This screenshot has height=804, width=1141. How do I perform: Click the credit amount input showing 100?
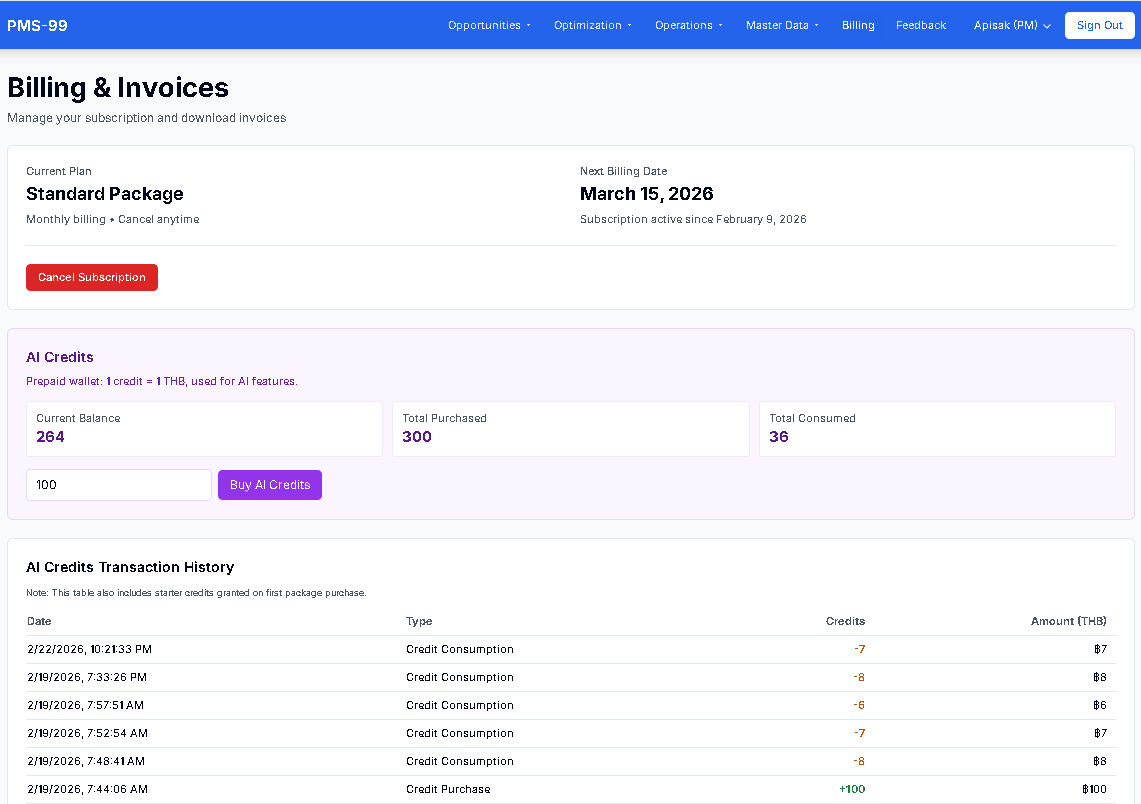tap(118, 484)
